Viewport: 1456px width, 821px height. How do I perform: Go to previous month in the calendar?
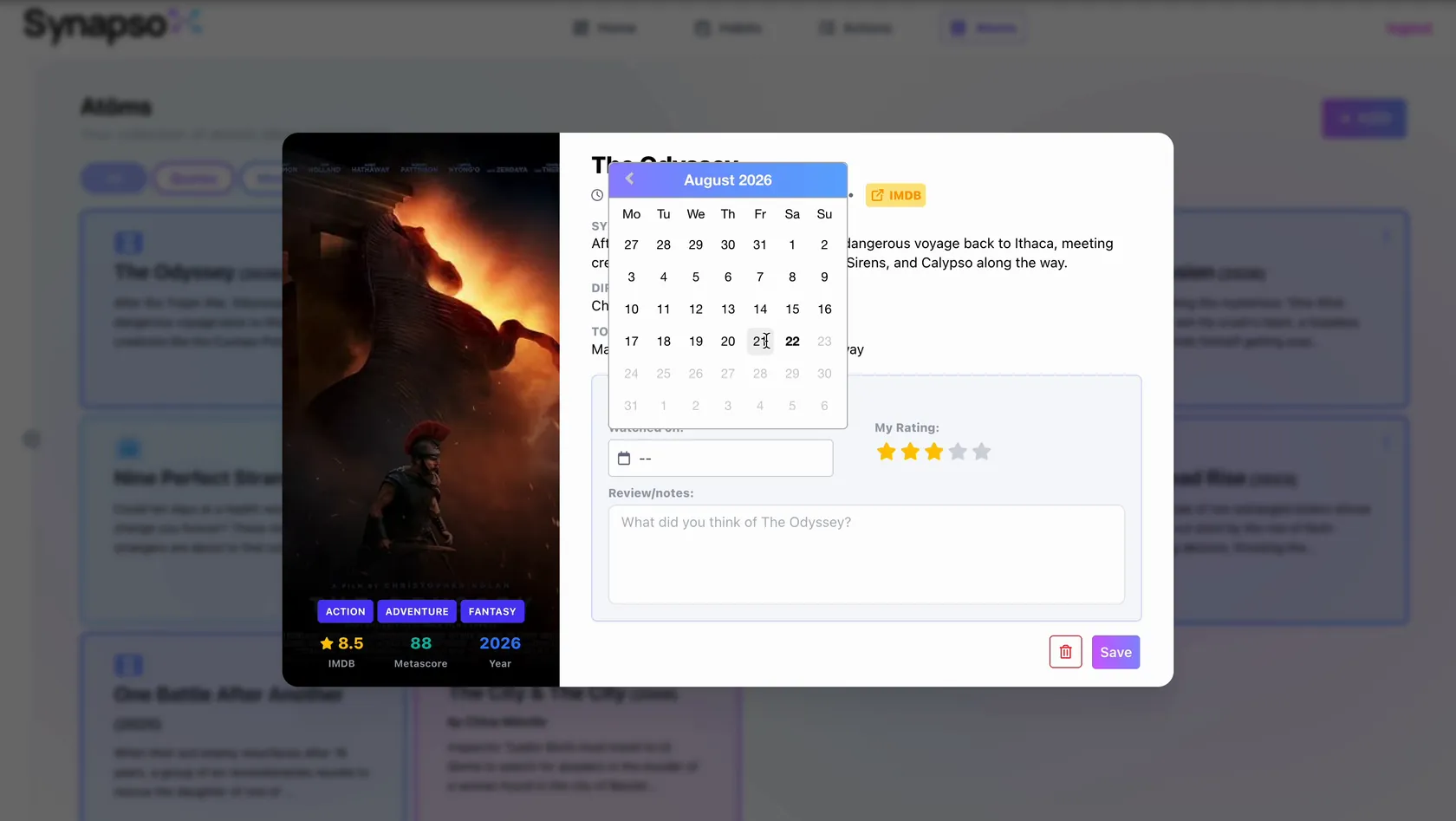(630, 179)
